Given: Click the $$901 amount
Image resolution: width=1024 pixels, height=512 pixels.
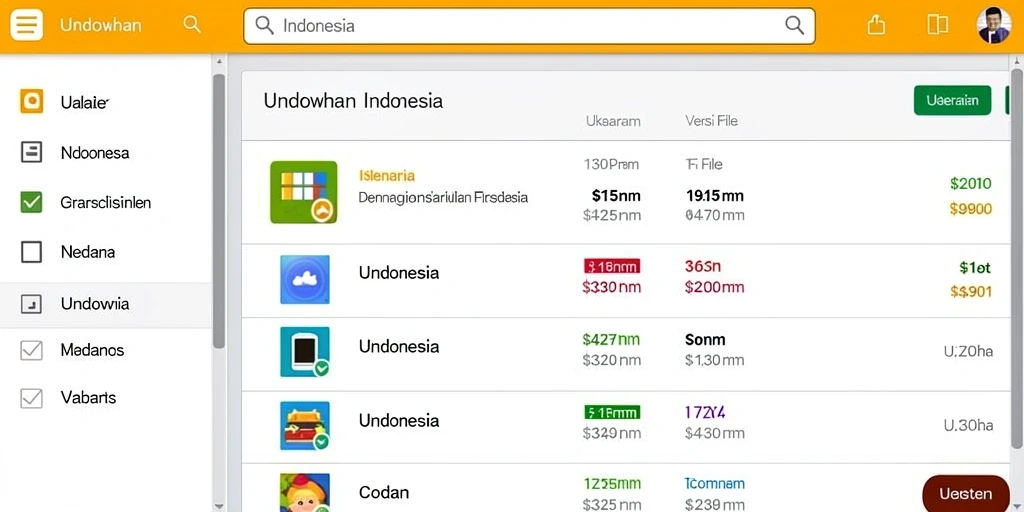Looking at the screenshot, I should 970,291.
